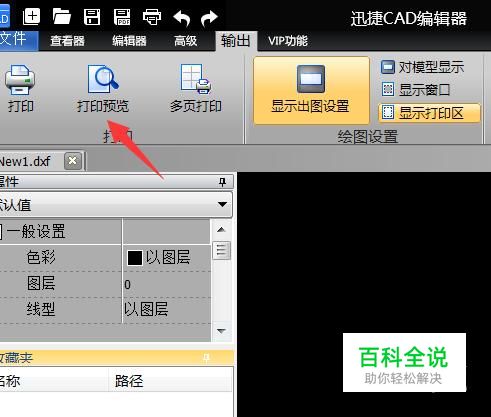Image resolution: width=491 pixels, height=417 pixels.
Task: Click the 图层 layer value 0
Action: click(127, 284)
